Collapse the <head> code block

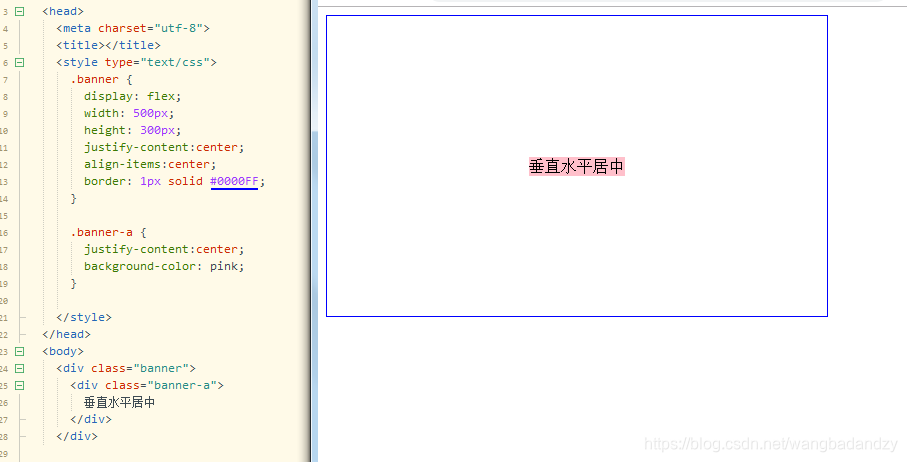[20, 11]
